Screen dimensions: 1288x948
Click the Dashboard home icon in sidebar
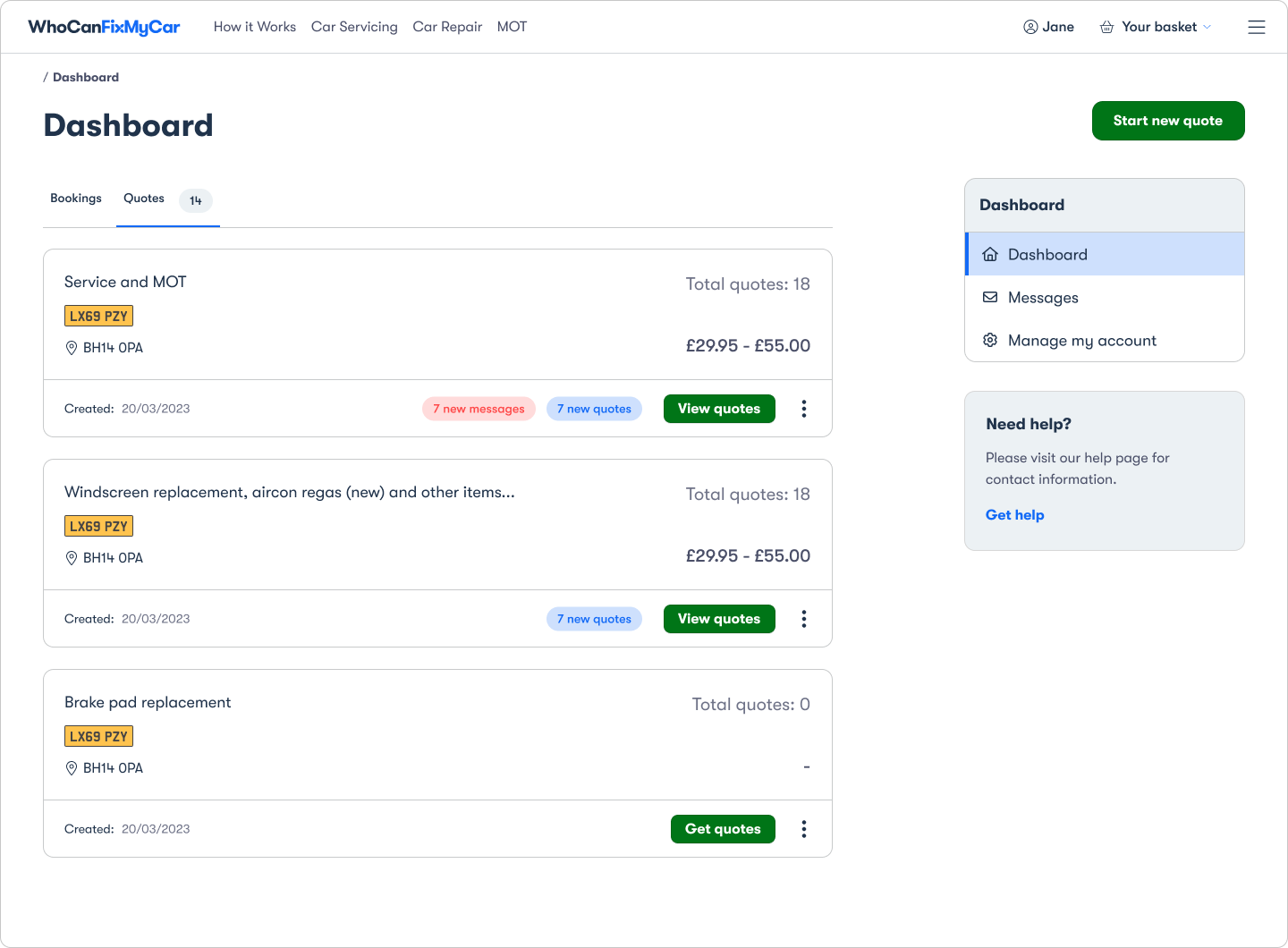coord(990,254)
